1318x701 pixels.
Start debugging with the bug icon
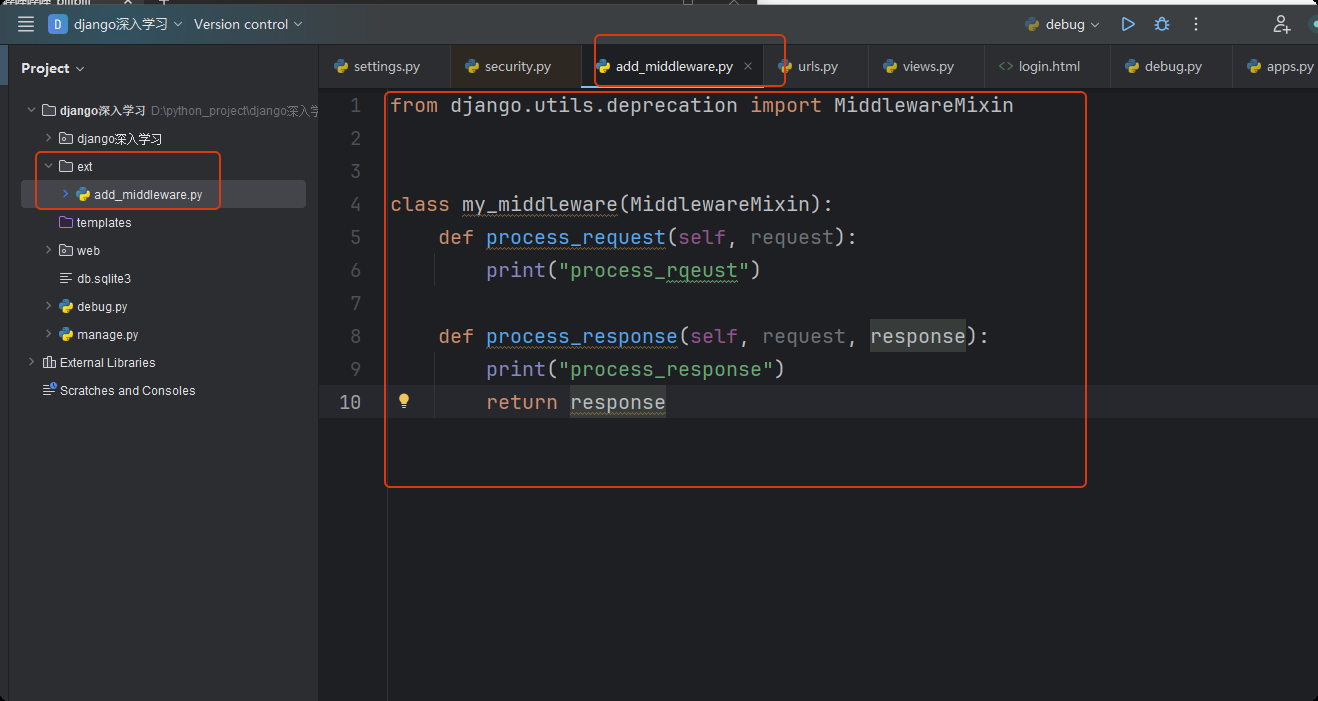click(x=1162, y=24)
